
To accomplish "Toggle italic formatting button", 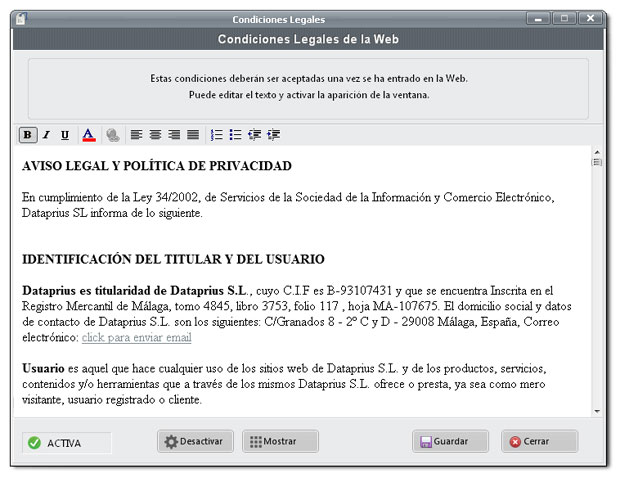I will [47, 135].
